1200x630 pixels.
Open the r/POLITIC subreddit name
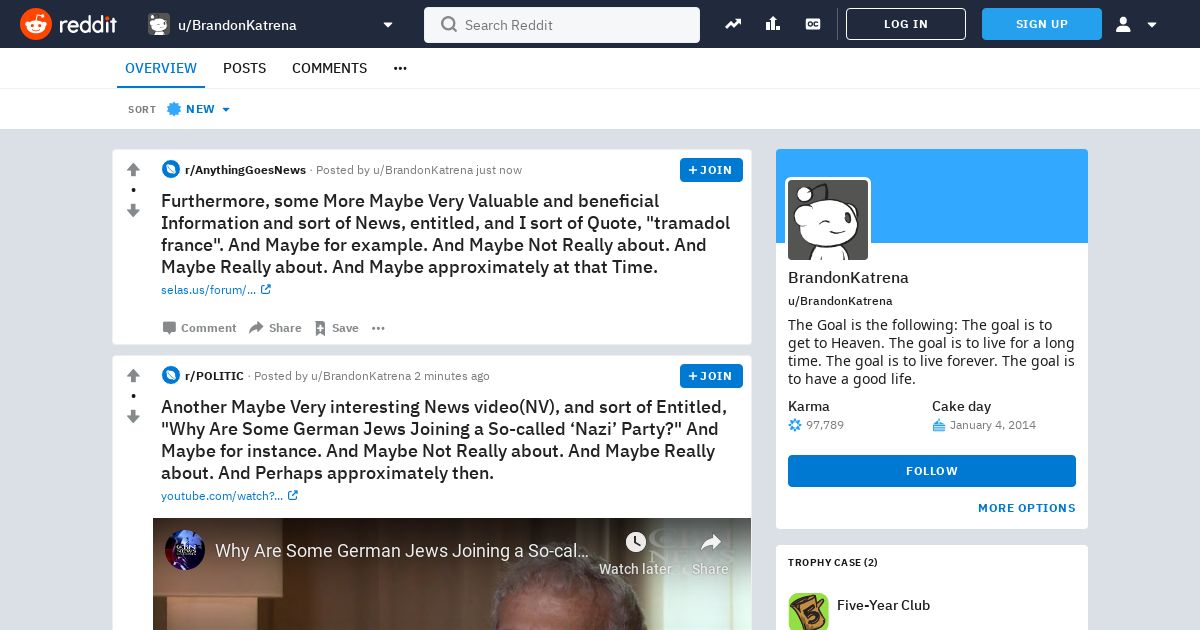(214, 376)
